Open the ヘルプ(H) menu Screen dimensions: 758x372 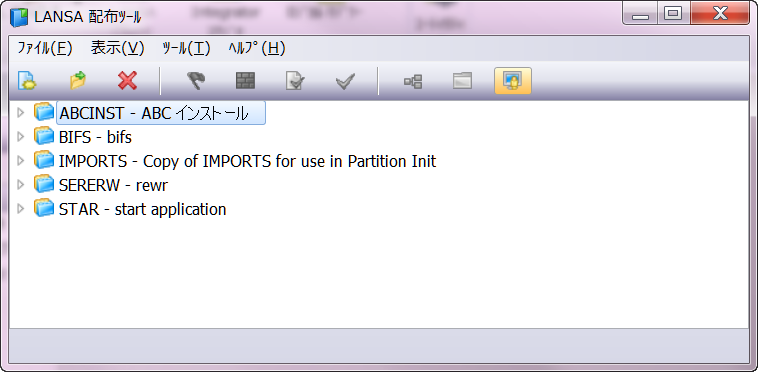pyautogui.click(x=256, y=48)
